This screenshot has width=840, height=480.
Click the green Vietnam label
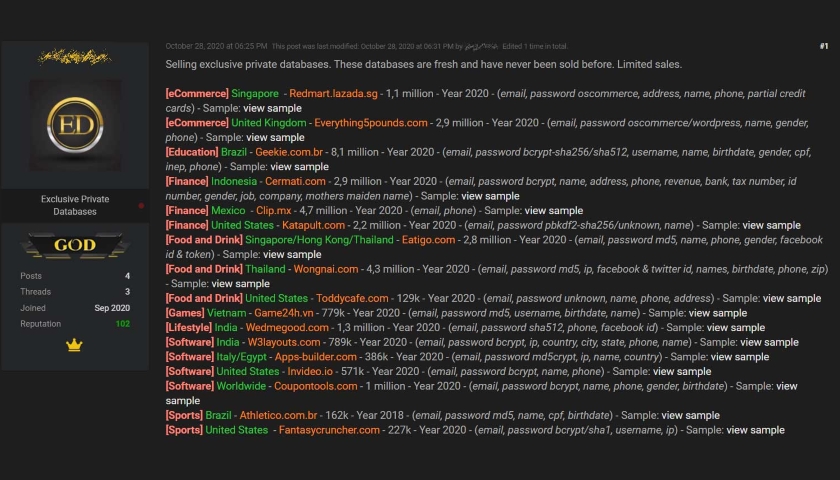coord(227,313)
